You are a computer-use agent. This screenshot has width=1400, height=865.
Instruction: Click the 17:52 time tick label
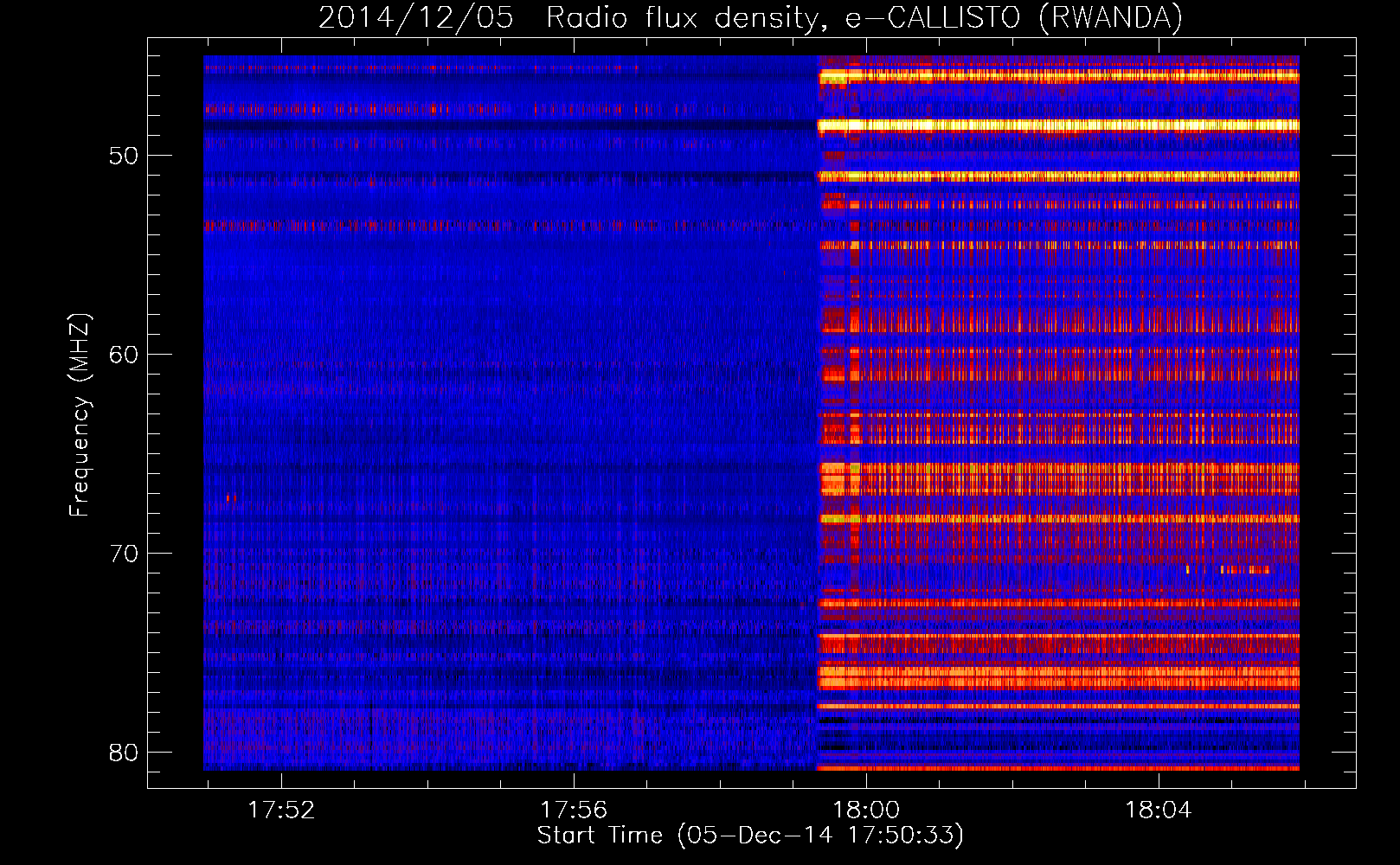click(281, 811)
